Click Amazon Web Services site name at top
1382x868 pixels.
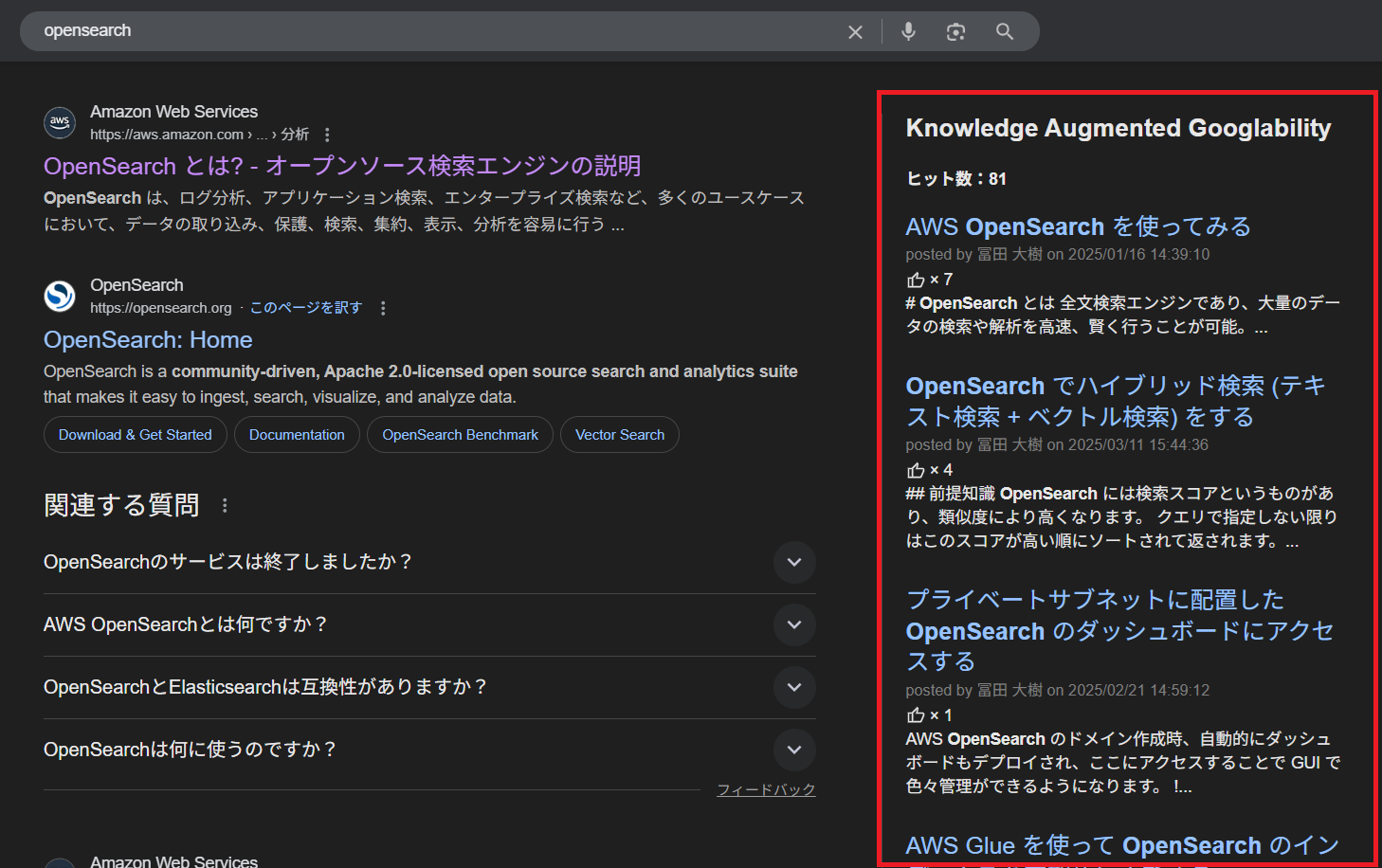(x=173, y=112)
